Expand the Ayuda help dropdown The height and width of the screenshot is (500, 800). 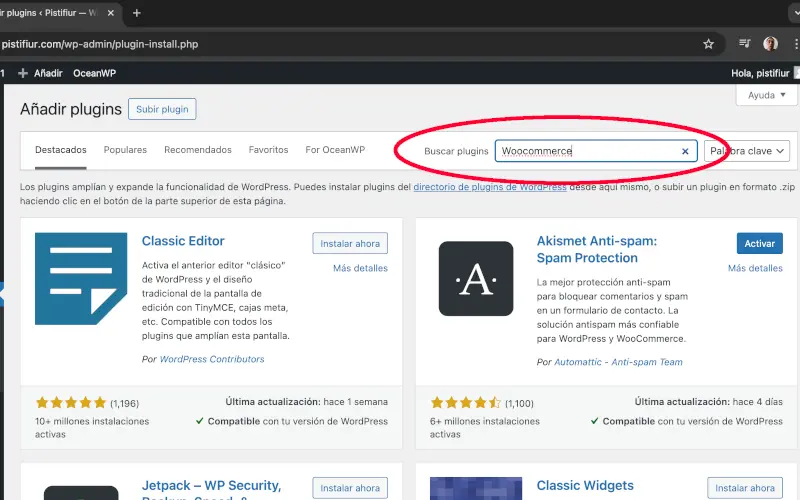(766, 95)
